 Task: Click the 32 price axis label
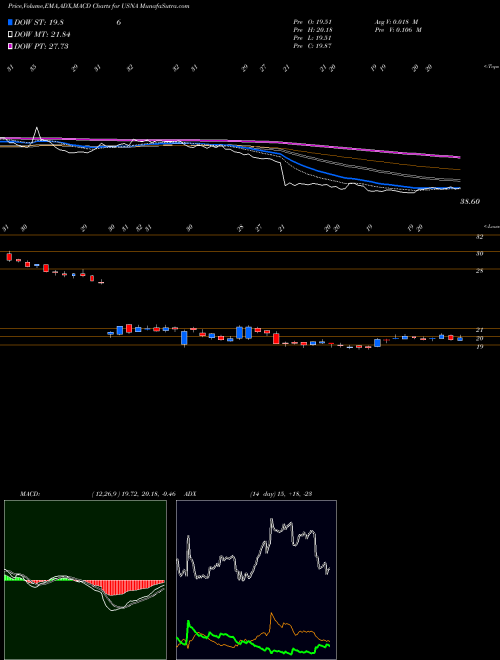tap(479, 237)
